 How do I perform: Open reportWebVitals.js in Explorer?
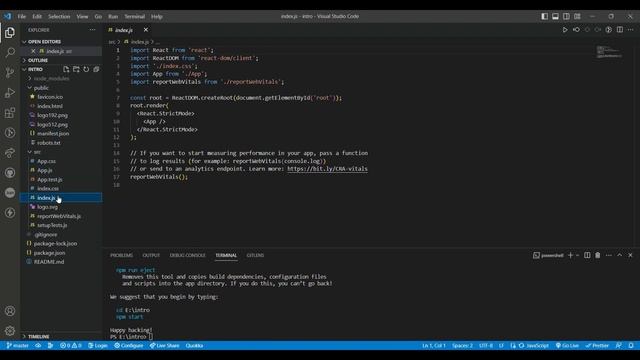59,216
